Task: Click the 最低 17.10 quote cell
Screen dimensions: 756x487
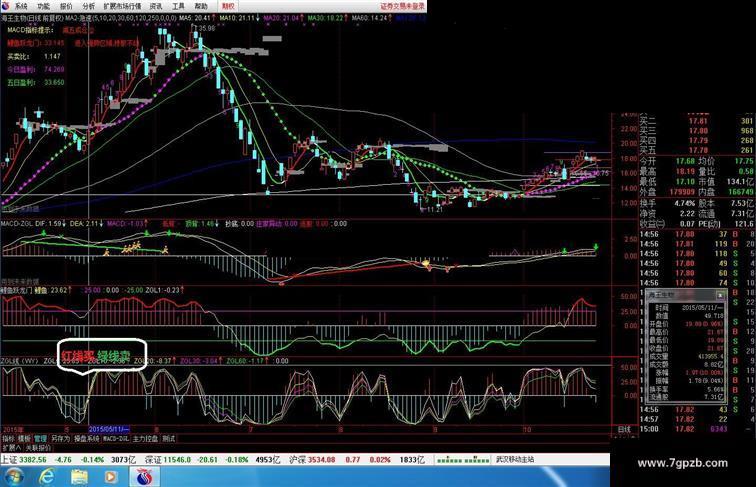Action: point(667,182)
